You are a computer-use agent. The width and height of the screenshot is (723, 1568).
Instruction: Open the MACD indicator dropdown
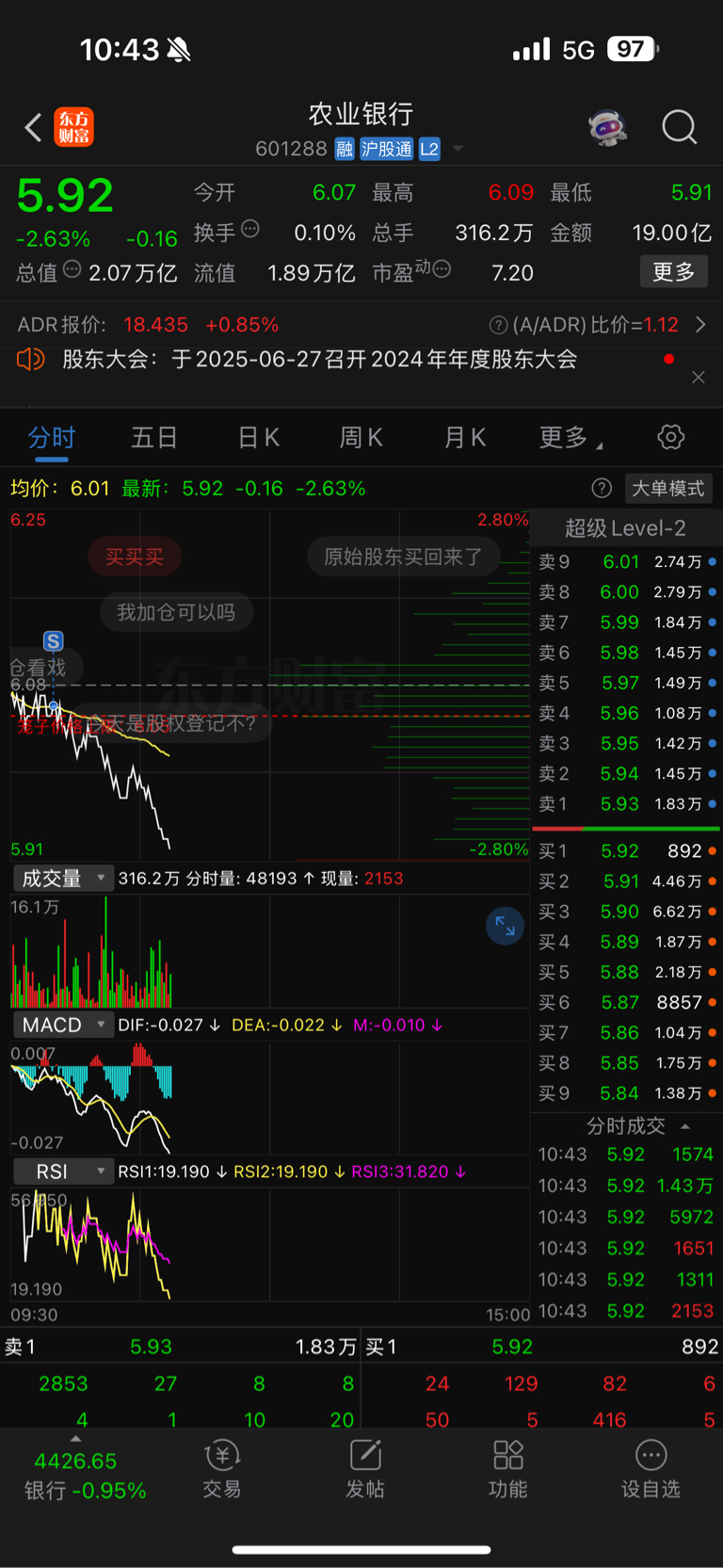[x=63, y=1025]
